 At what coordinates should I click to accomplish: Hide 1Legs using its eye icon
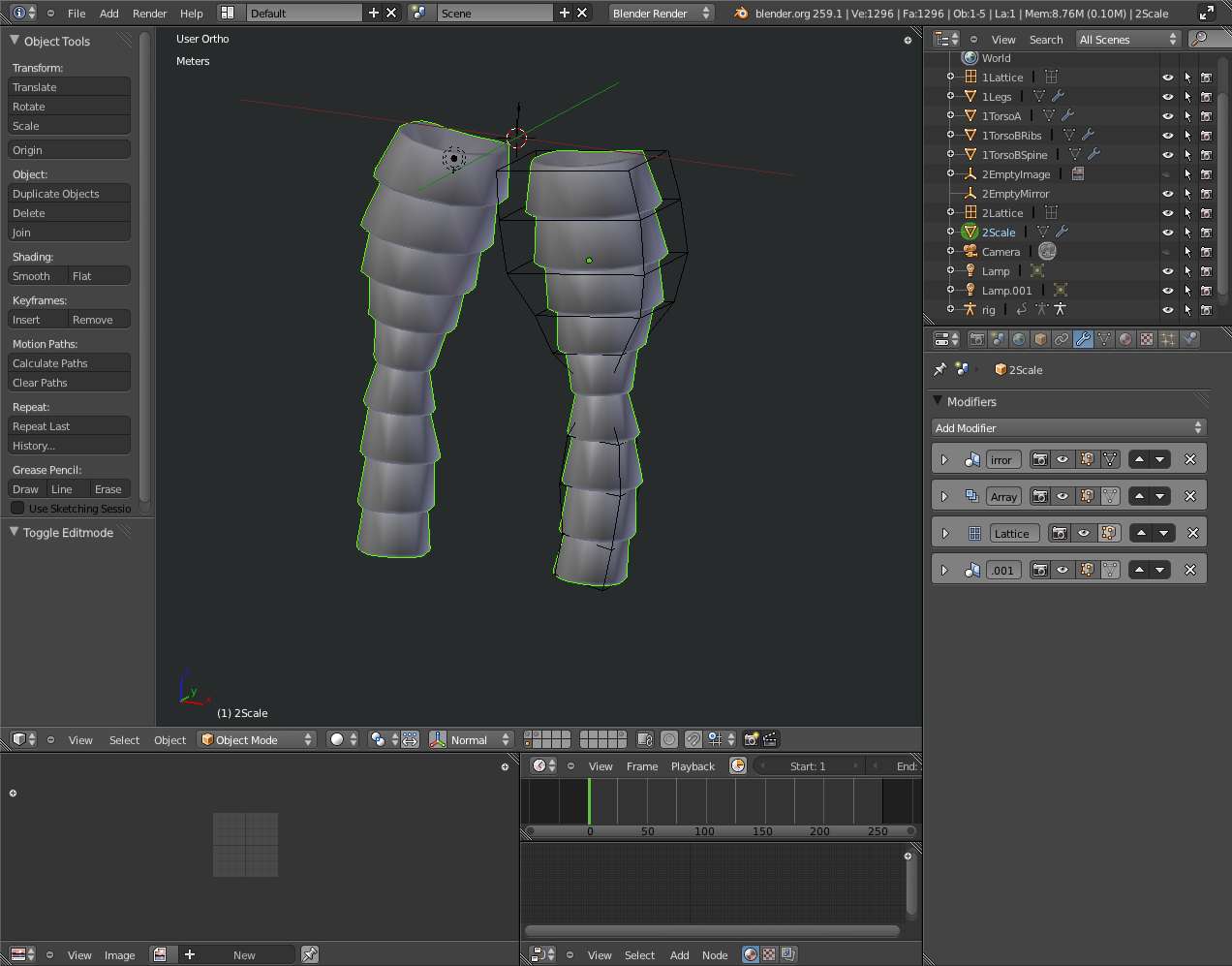pos(1167,97)
